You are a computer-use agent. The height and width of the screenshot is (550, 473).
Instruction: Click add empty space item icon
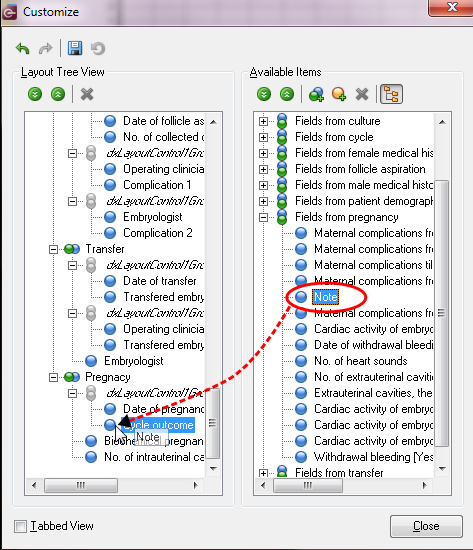pos(339,94)
